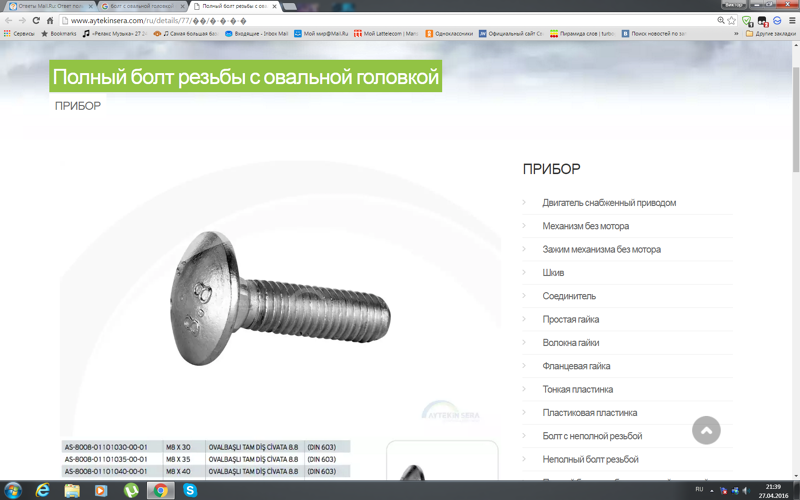Open the Соединитель category
The height and width of the screenshot is (500, 800).
(x=569, y=296)
